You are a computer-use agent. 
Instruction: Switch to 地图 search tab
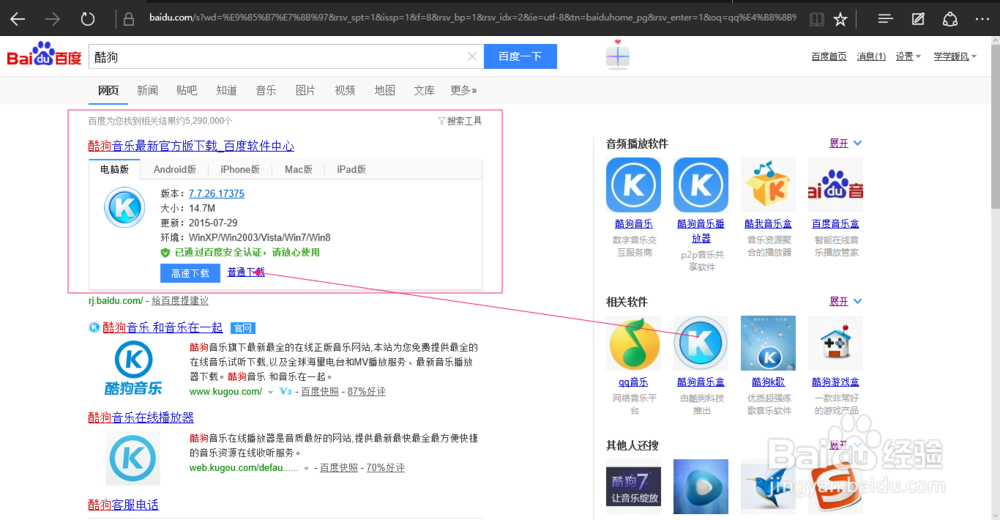point(385,90)
